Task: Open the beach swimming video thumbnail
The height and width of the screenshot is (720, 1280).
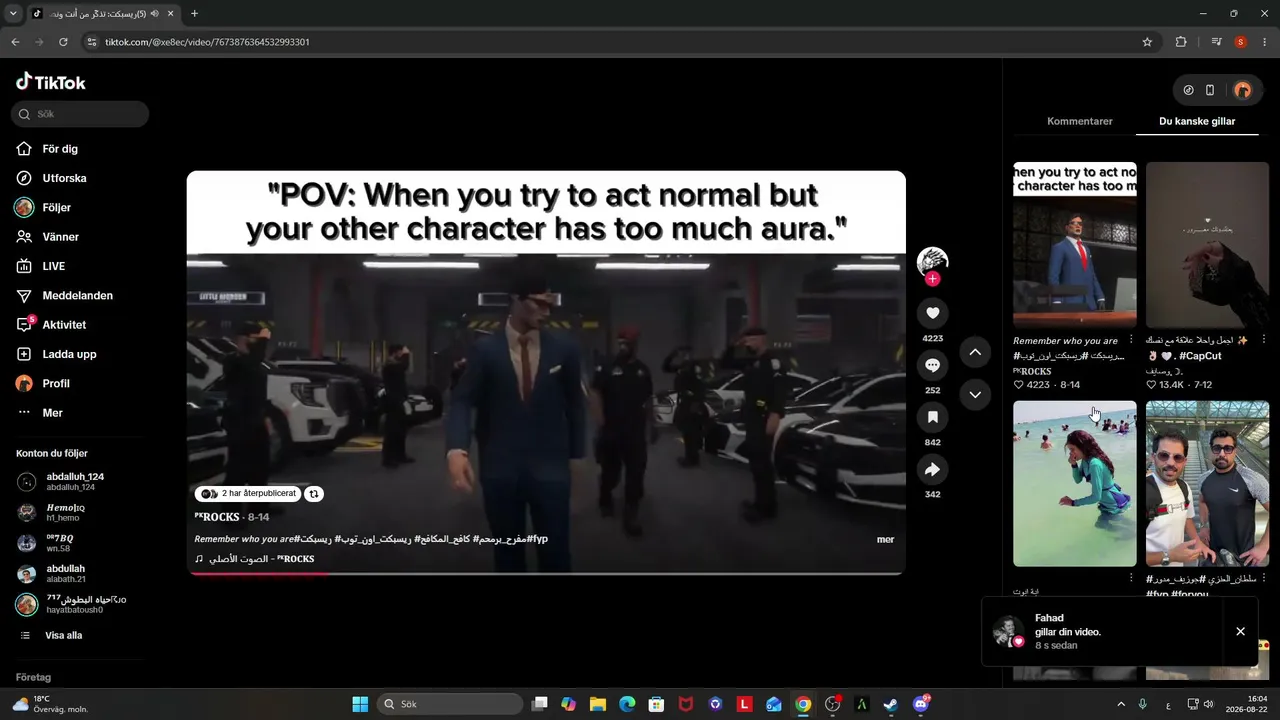Action: coord(1075,484)
